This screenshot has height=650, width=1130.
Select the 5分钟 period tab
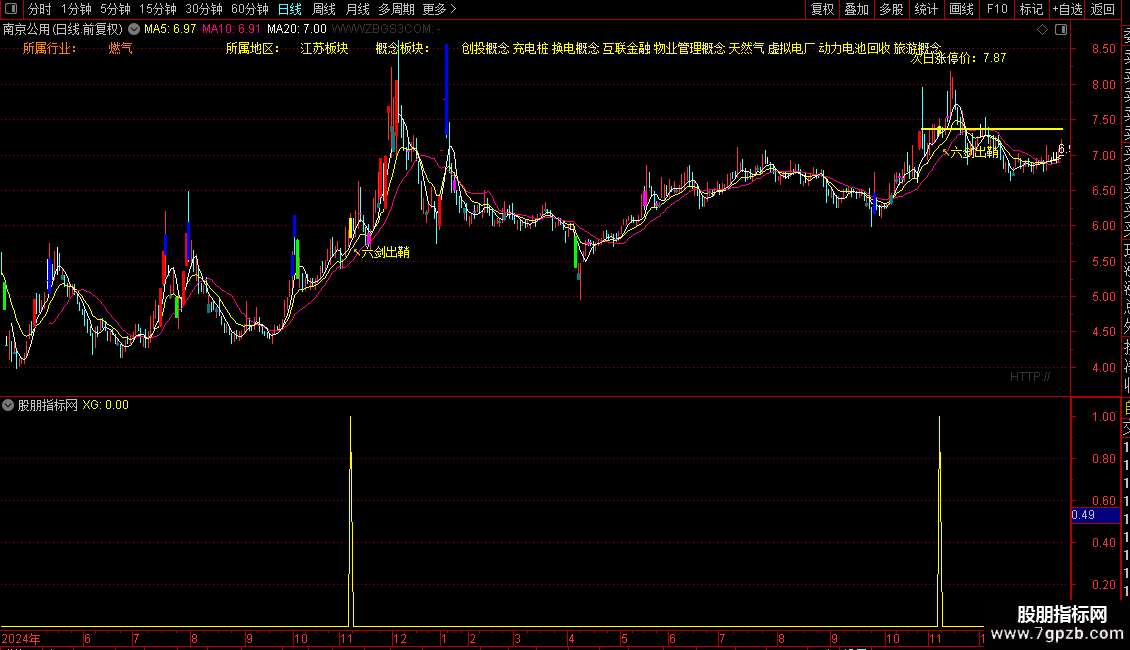point(115,9)
